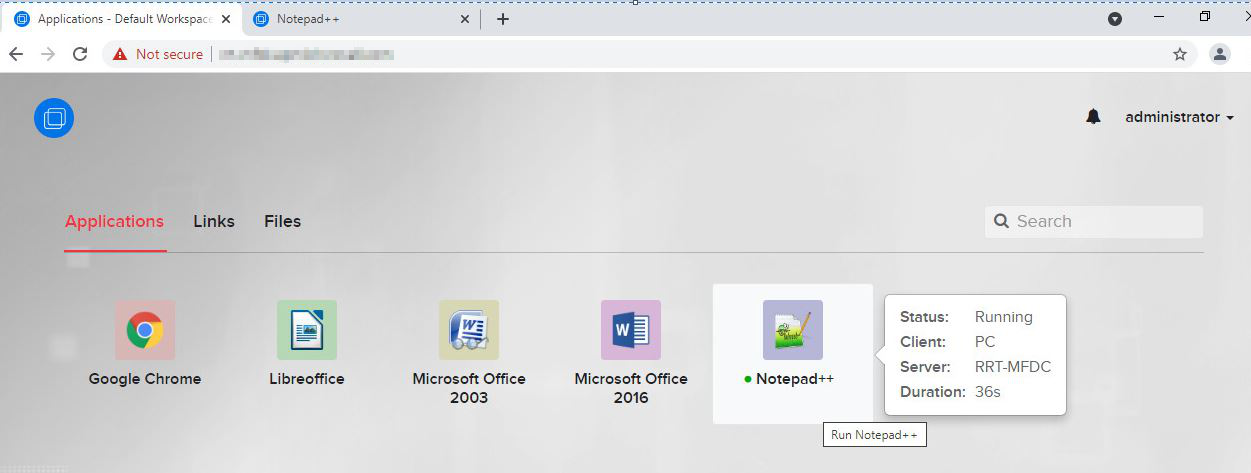
Task: Click the Not secure warning icon
Action: tap(121, 54)
